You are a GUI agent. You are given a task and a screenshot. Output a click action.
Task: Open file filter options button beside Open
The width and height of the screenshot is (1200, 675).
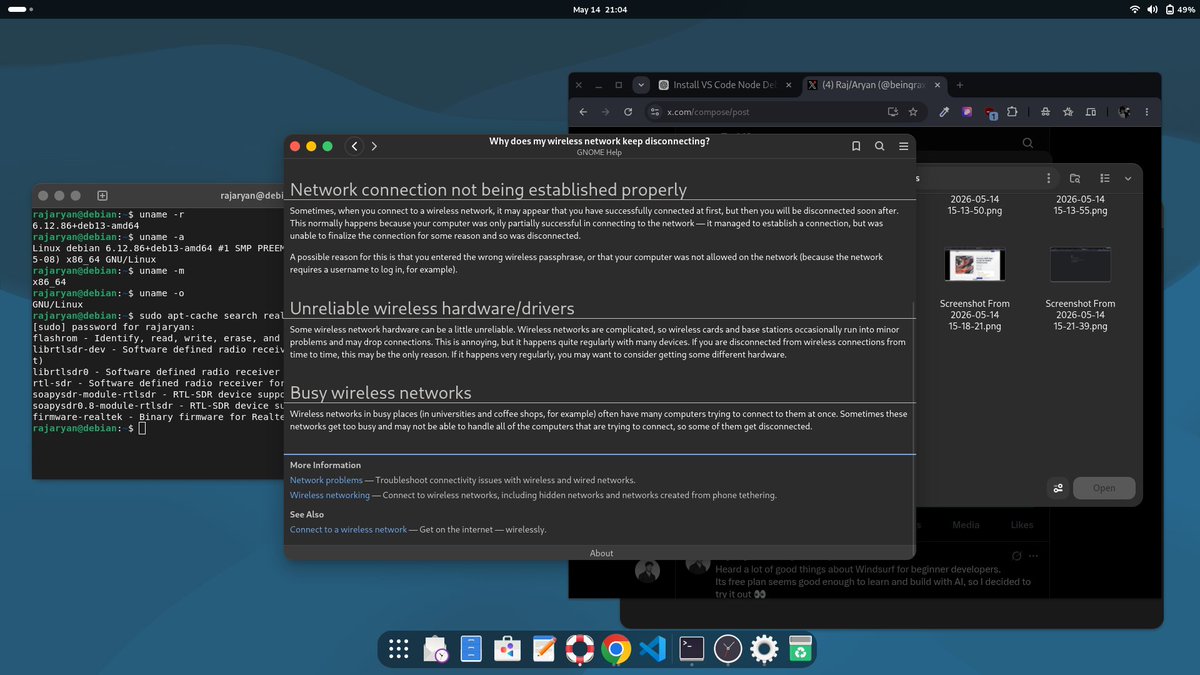(x=1058, y=488)
